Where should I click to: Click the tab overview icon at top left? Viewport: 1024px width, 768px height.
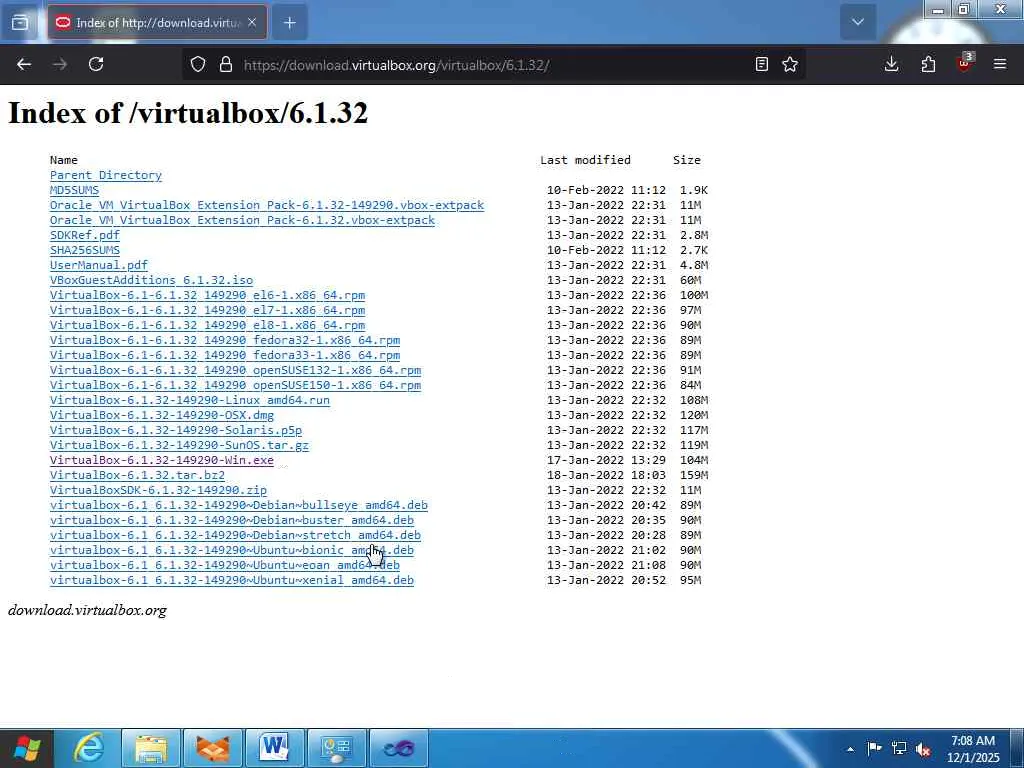pyautogui.click(x=20, y=23)
